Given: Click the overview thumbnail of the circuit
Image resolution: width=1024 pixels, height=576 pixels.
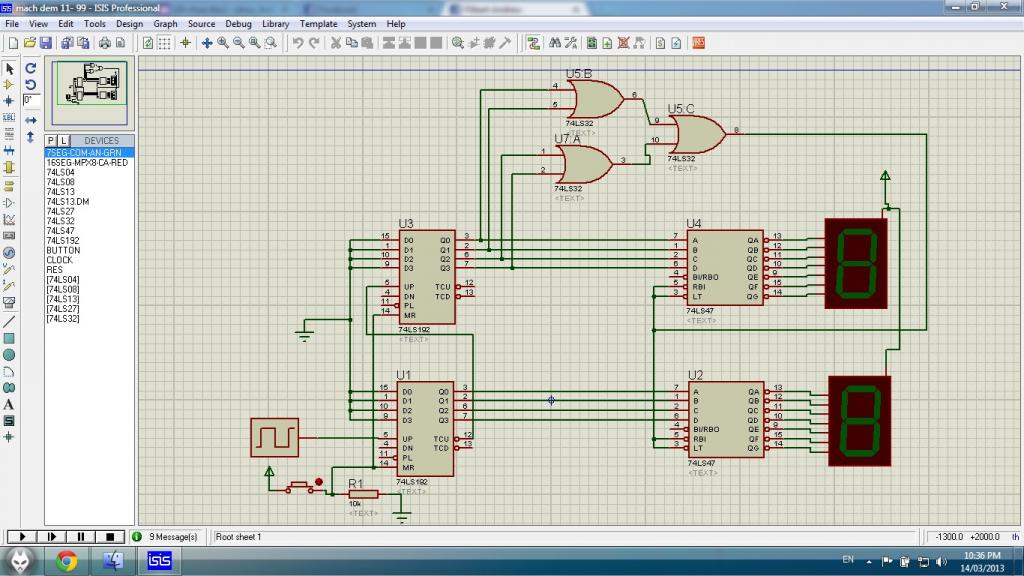Looking at the screenshot, I should pyautogui.click(x=90, y=92).
